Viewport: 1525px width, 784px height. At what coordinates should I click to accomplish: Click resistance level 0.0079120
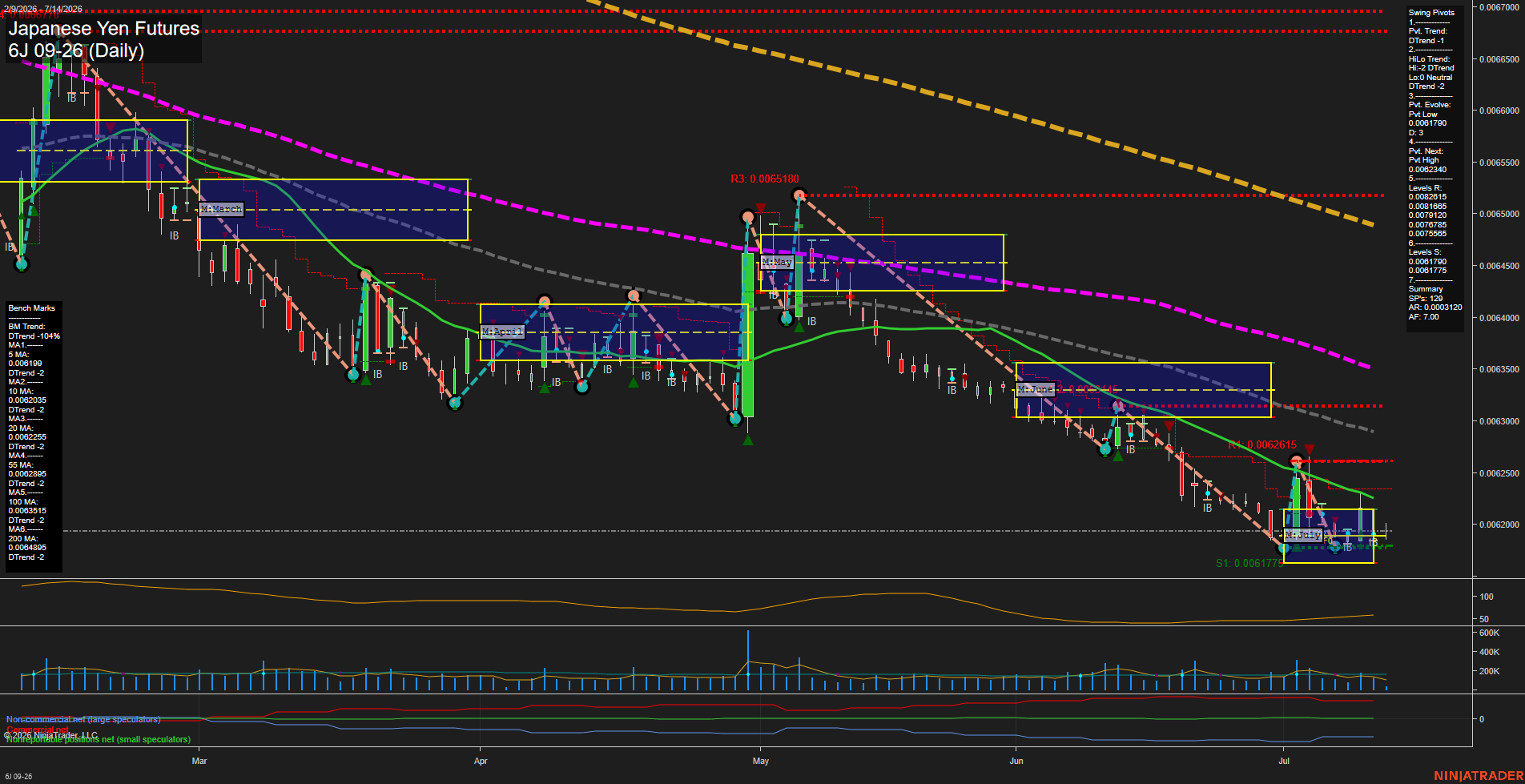click(x=1428, y=215)
